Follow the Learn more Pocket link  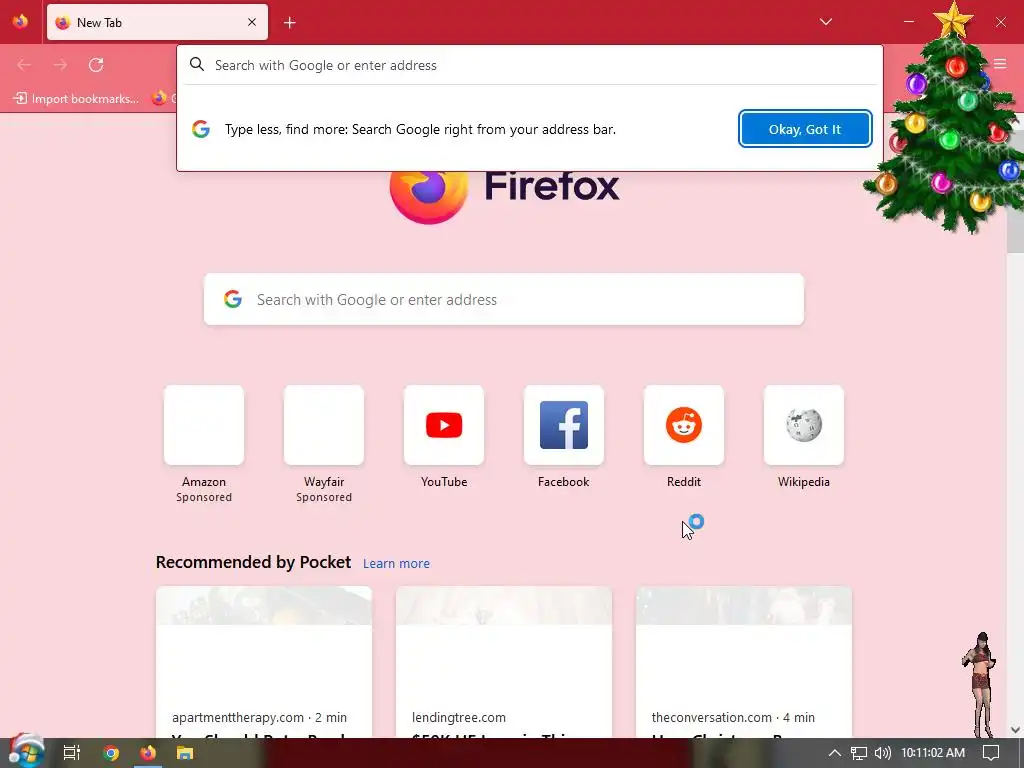click(396, 564)
